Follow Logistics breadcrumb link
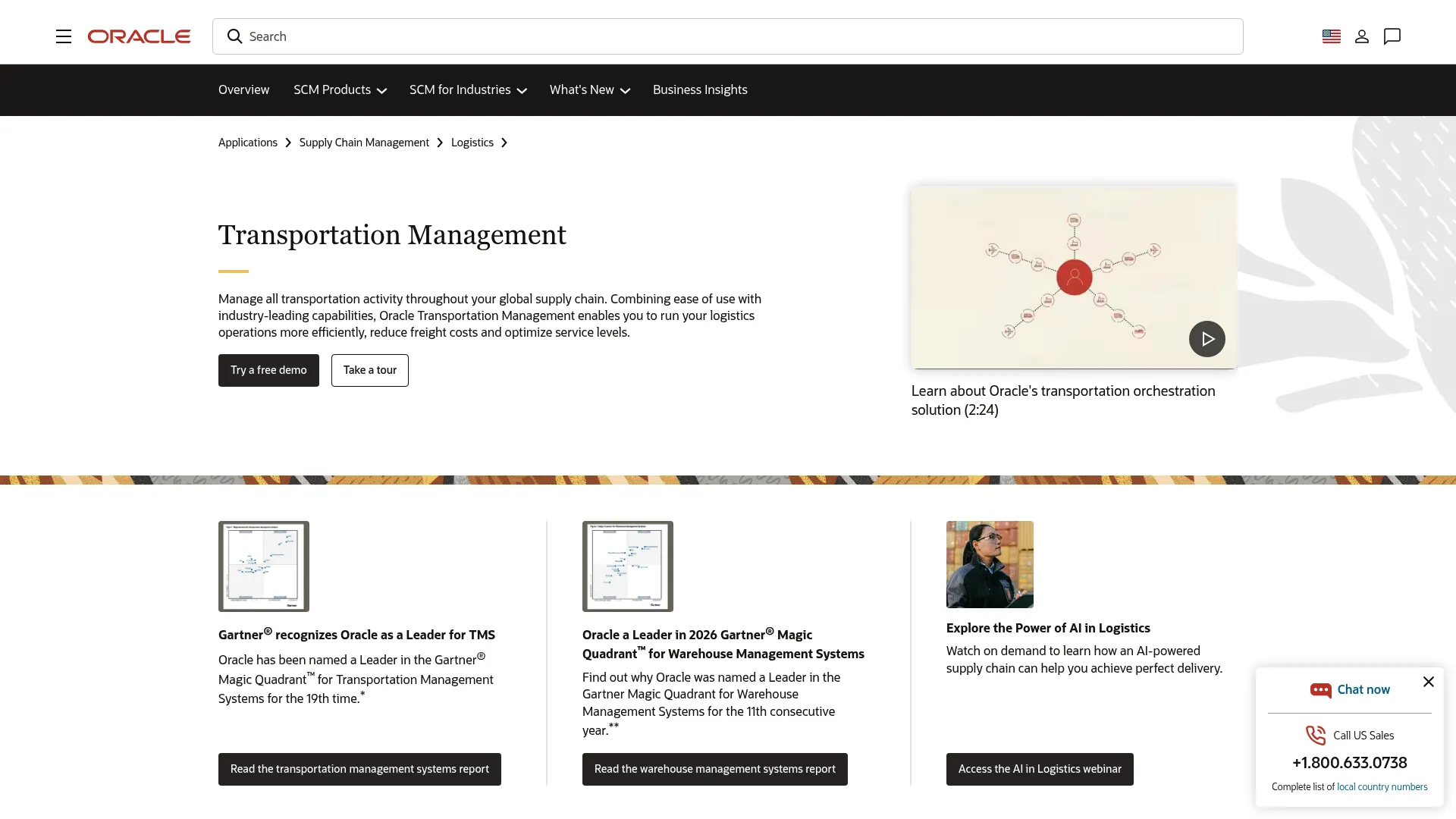 [x=472, y=143]
